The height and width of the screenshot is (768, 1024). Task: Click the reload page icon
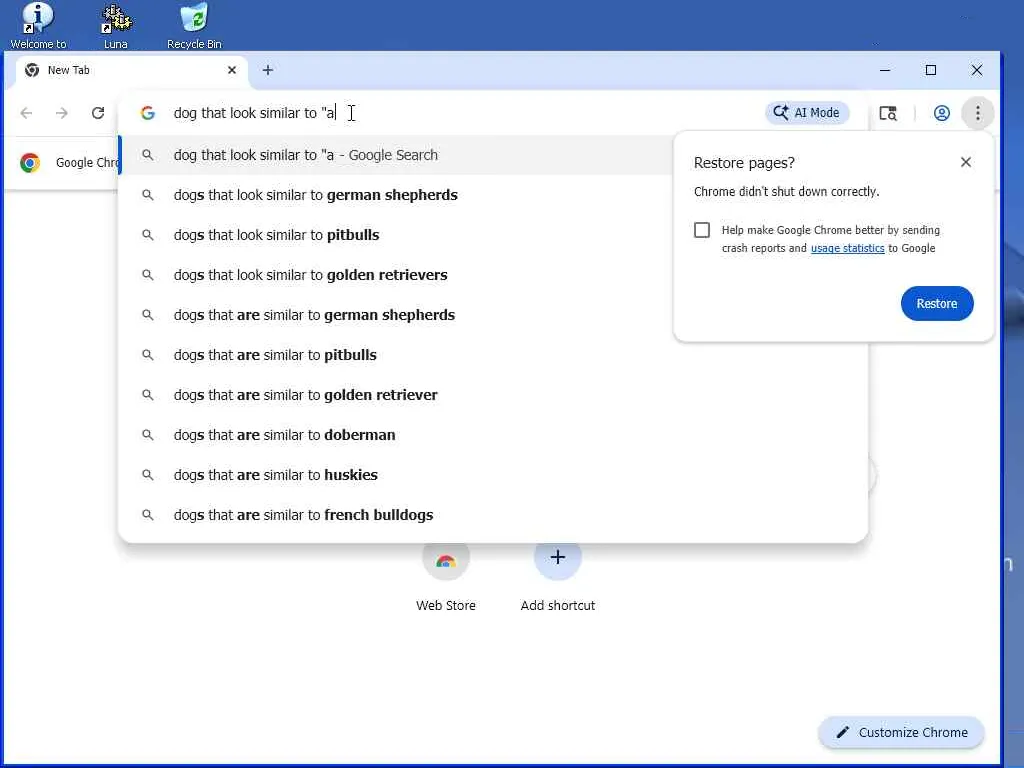coord(98,113)
